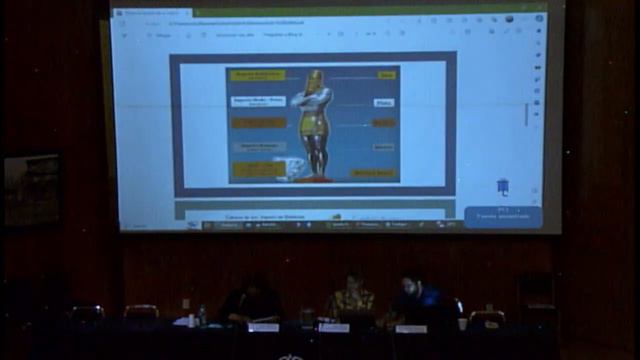Select the open browser tab
This screenshot has height=360, width=640.
(x=153, y=13)
